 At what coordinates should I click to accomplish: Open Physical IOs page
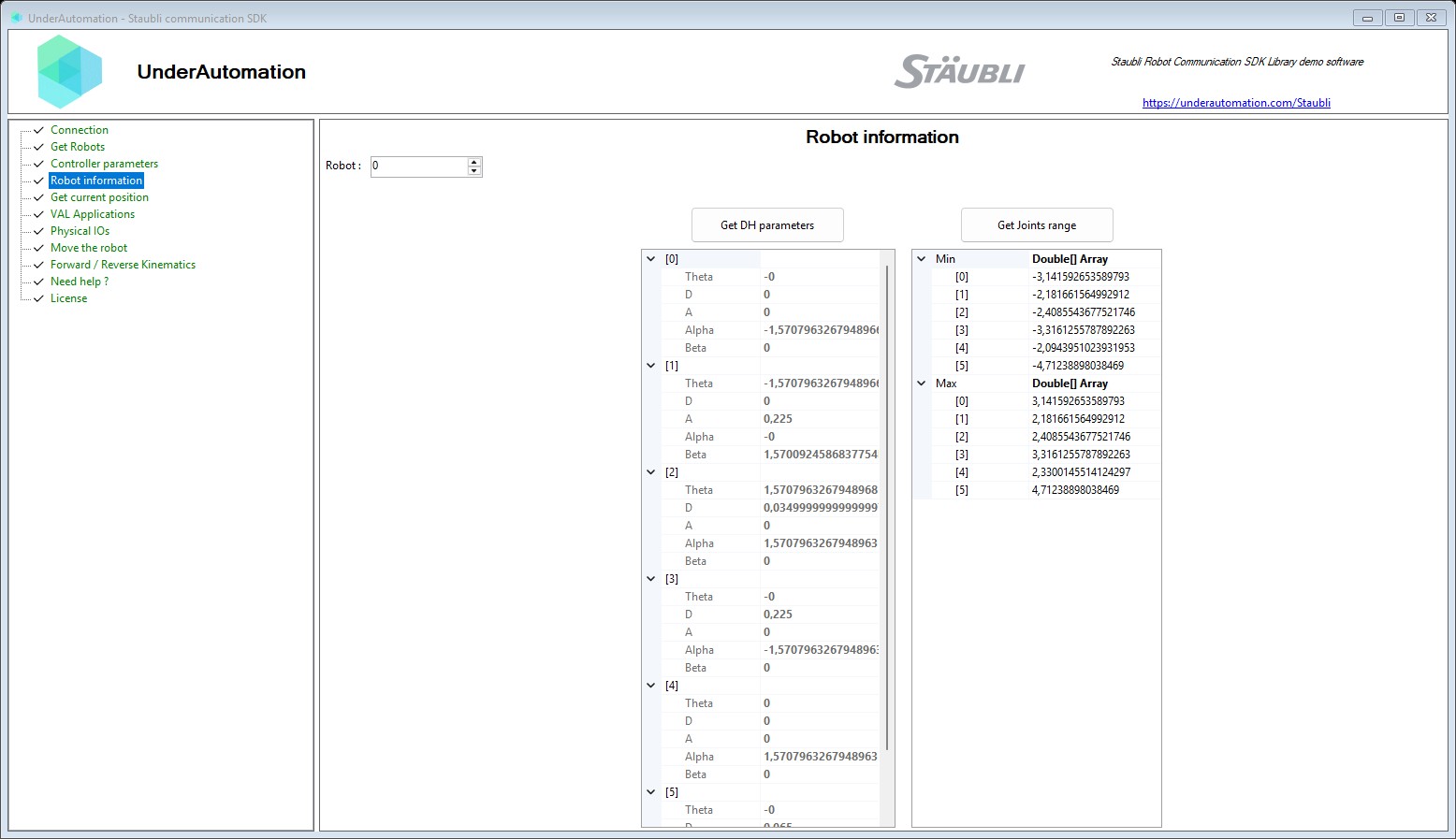pos(80,231)
